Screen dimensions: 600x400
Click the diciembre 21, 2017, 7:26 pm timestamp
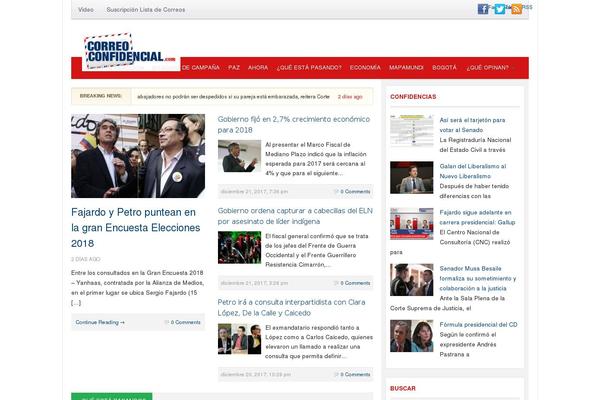tap(254, 191)
